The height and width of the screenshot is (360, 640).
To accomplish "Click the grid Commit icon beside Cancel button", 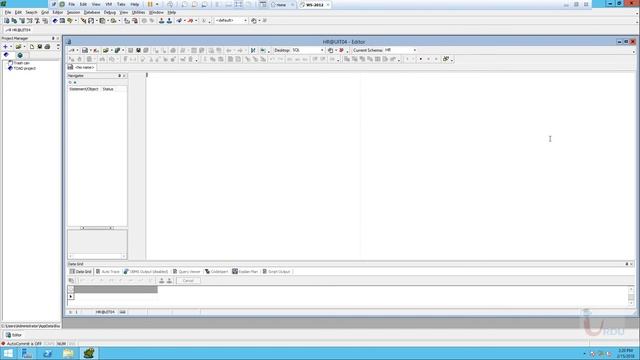I will [162, 281].
